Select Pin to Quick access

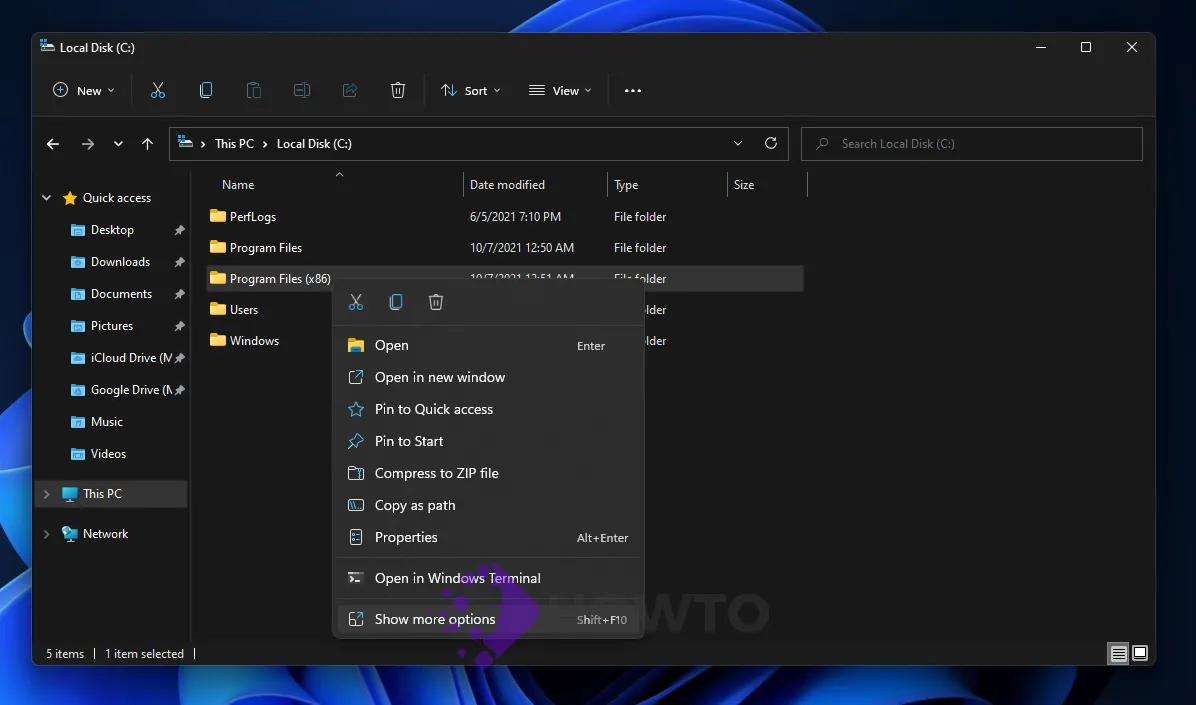point(488,409)
